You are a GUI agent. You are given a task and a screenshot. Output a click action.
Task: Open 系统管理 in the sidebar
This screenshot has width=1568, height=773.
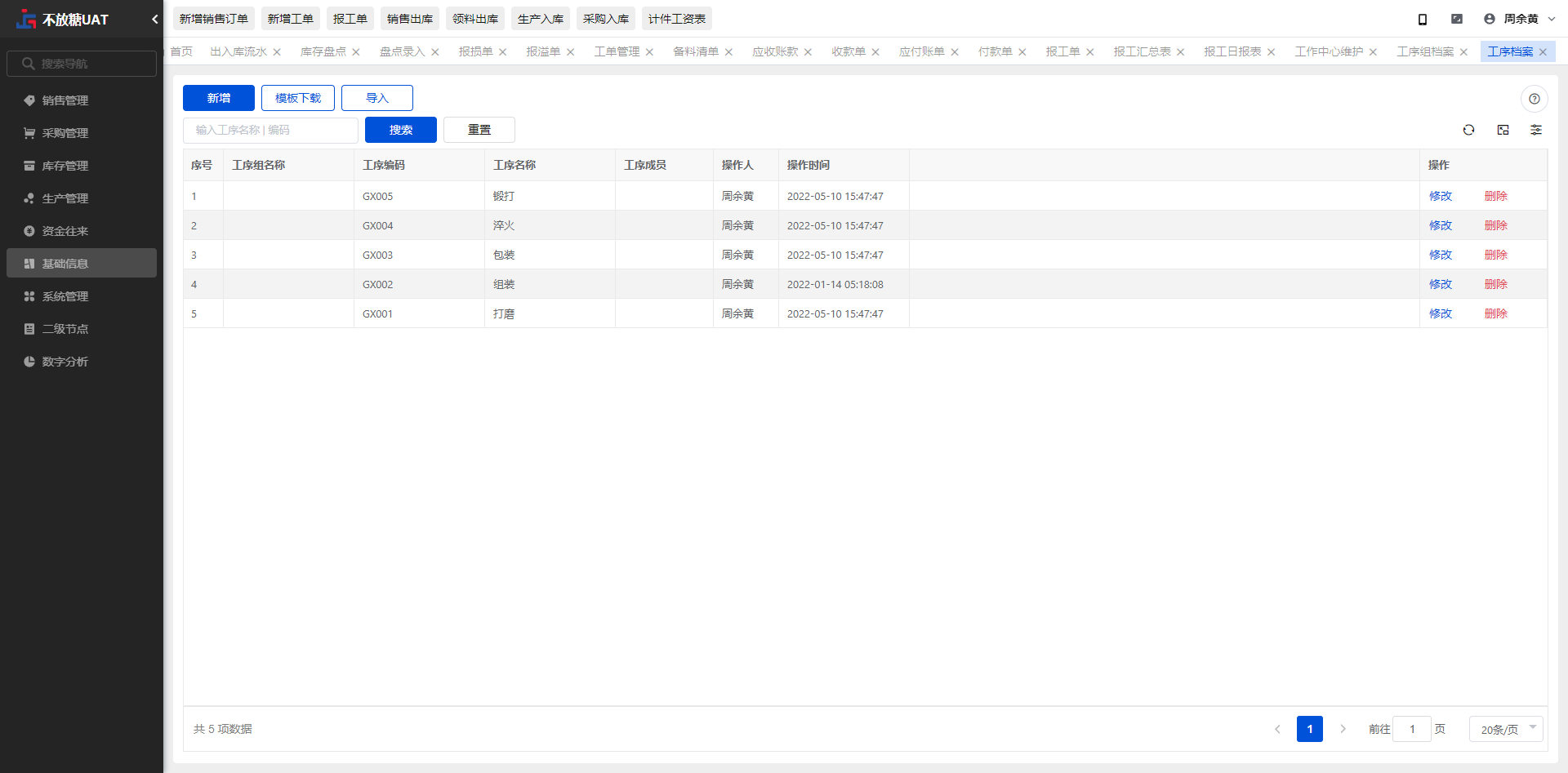(x=82, y=296)
